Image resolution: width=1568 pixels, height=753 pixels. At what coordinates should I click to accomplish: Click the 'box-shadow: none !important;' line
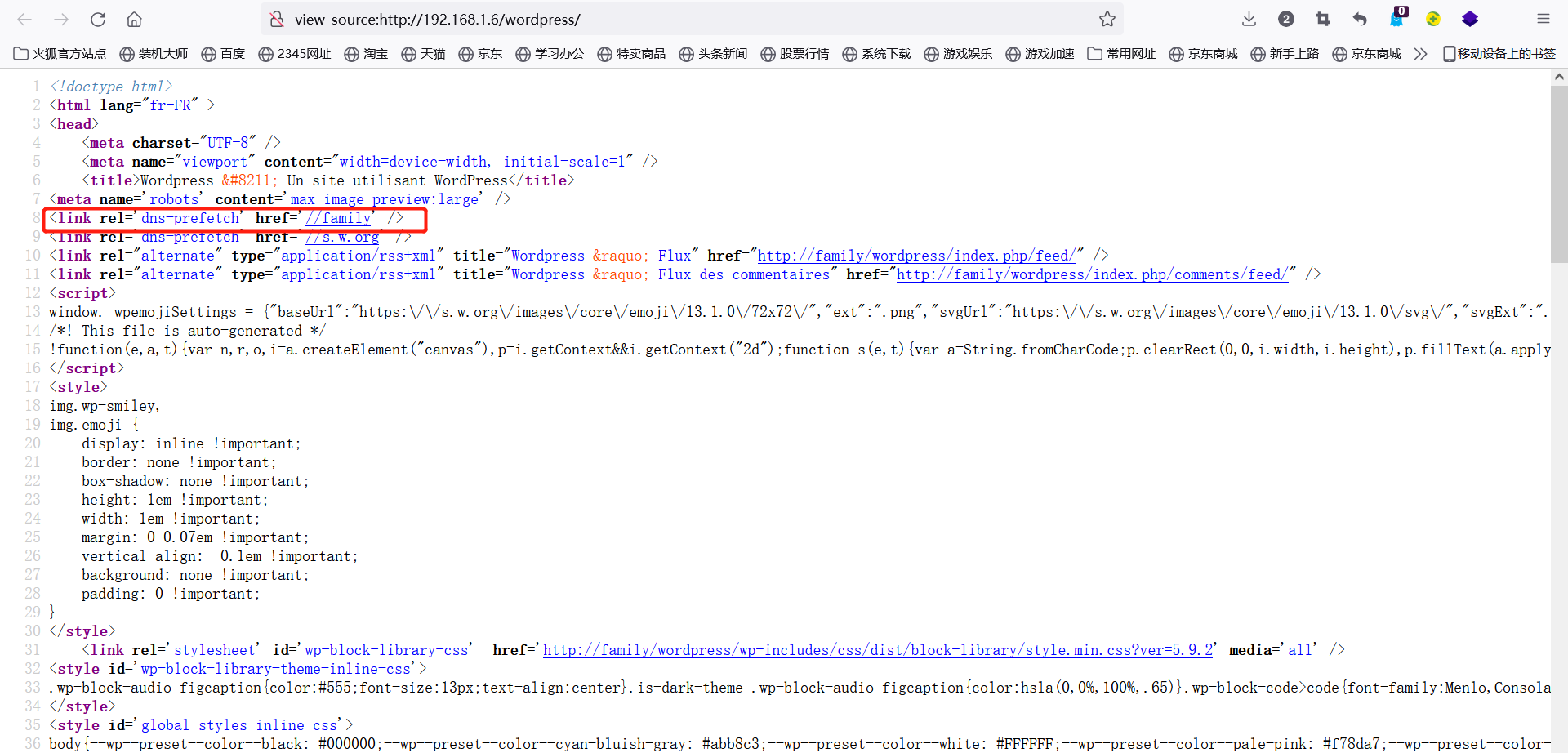(x=195, y=481)
